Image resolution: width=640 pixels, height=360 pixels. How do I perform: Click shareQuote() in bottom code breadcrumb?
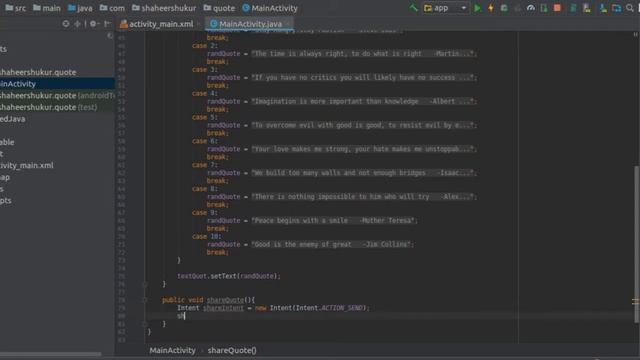click(232, 350)
